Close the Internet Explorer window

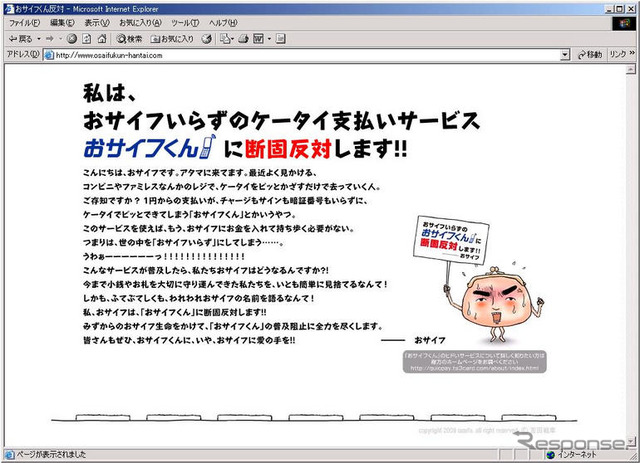tap(630, 9)
